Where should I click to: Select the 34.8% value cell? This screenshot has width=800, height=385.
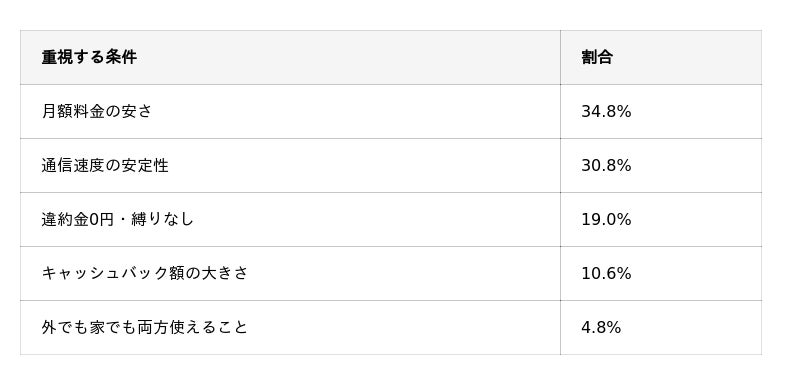[x=661, y=112]
